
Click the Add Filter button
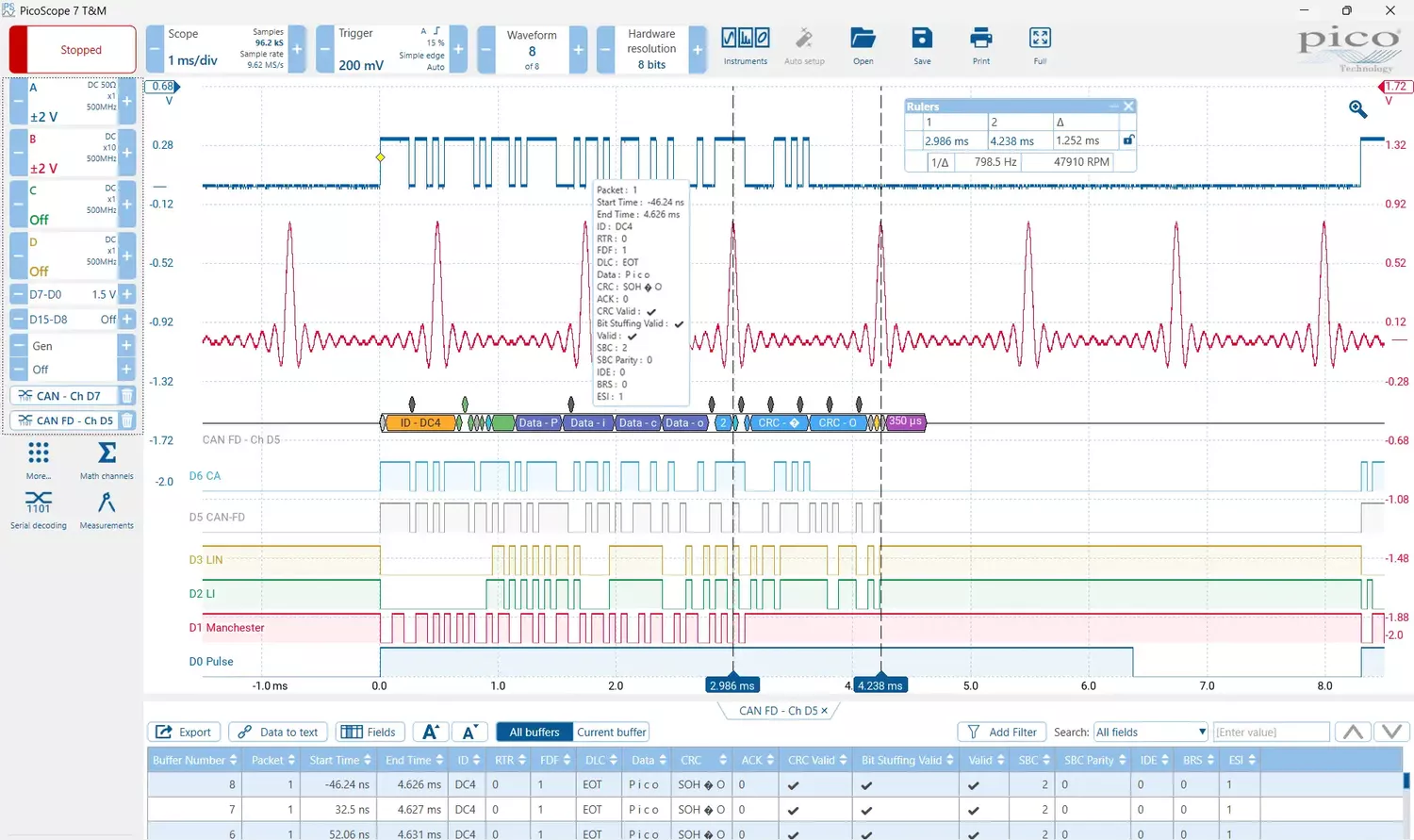[1002, 733]
